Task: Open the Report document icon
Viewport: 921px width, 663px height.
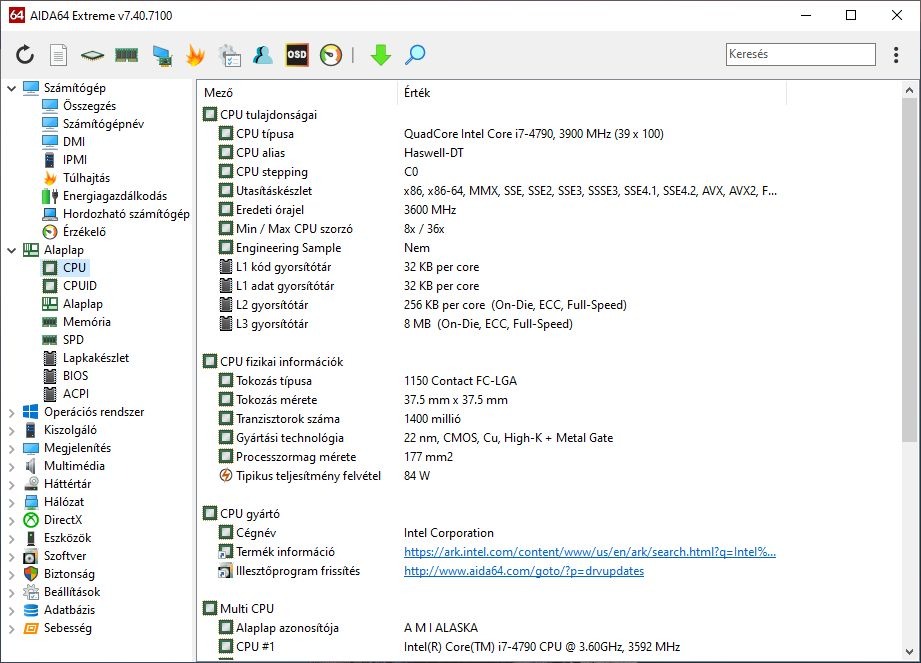Action: click(59, 55)
